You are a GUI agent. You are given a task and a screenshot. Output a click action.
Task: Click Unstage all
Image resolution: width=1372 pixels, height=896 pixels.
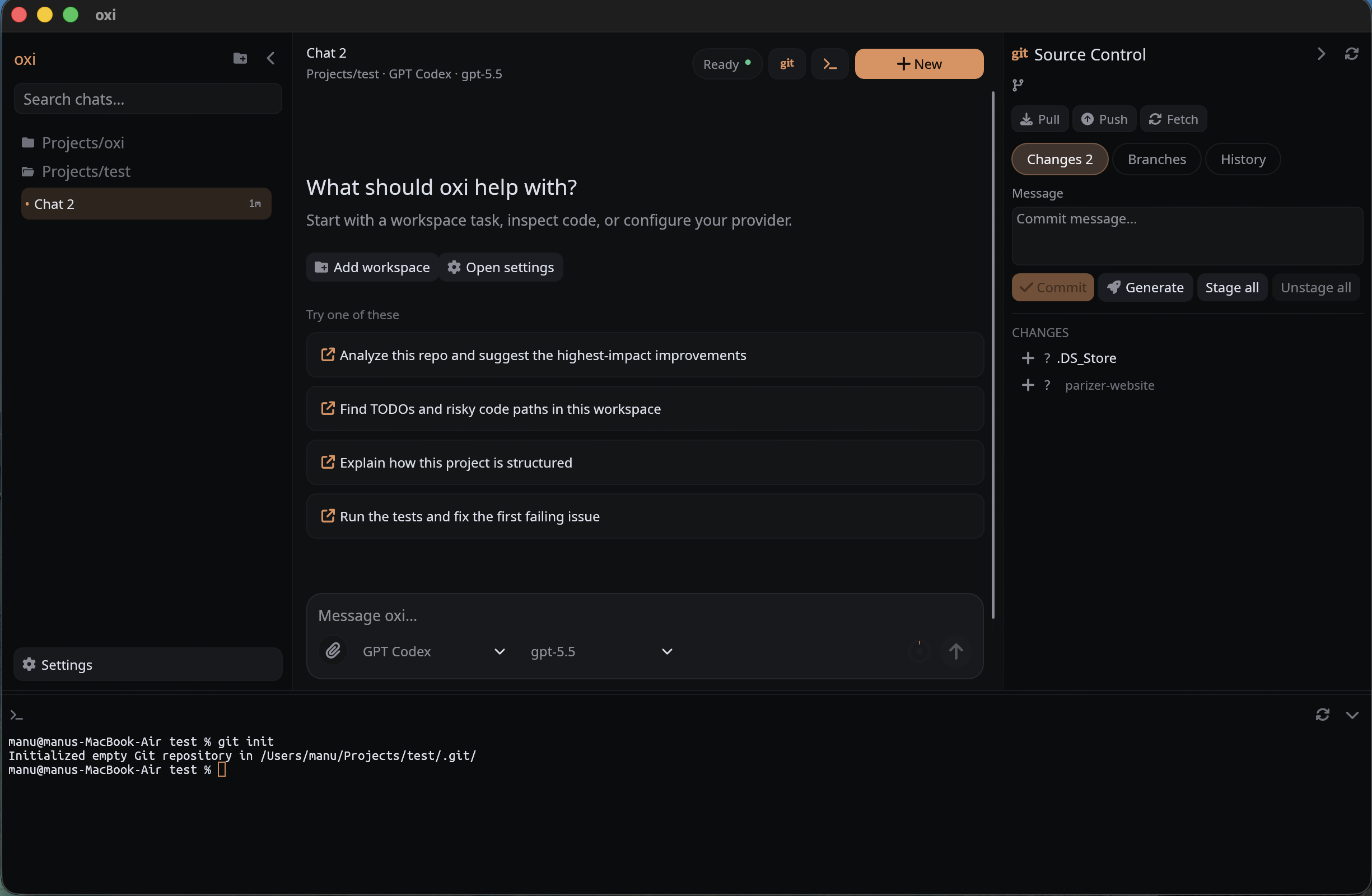tap(1315, 287)
